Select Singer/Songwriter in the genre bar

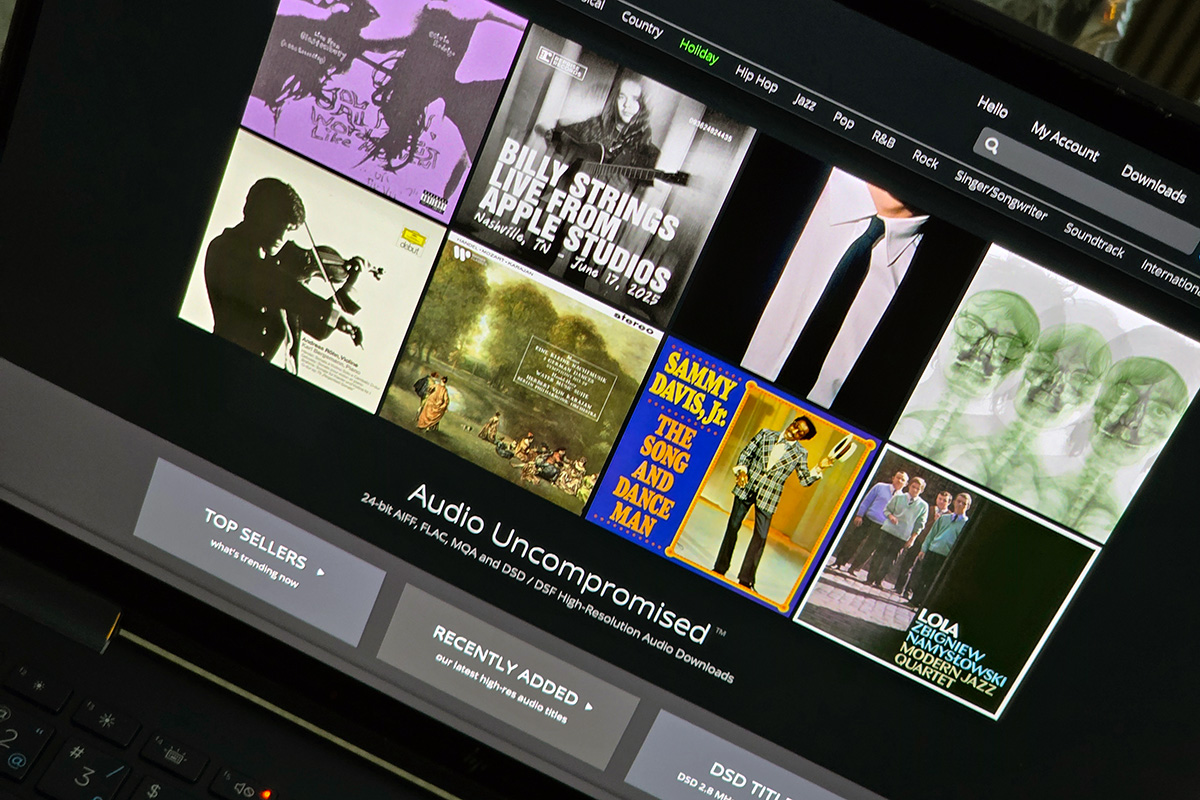click(1000, 195)
